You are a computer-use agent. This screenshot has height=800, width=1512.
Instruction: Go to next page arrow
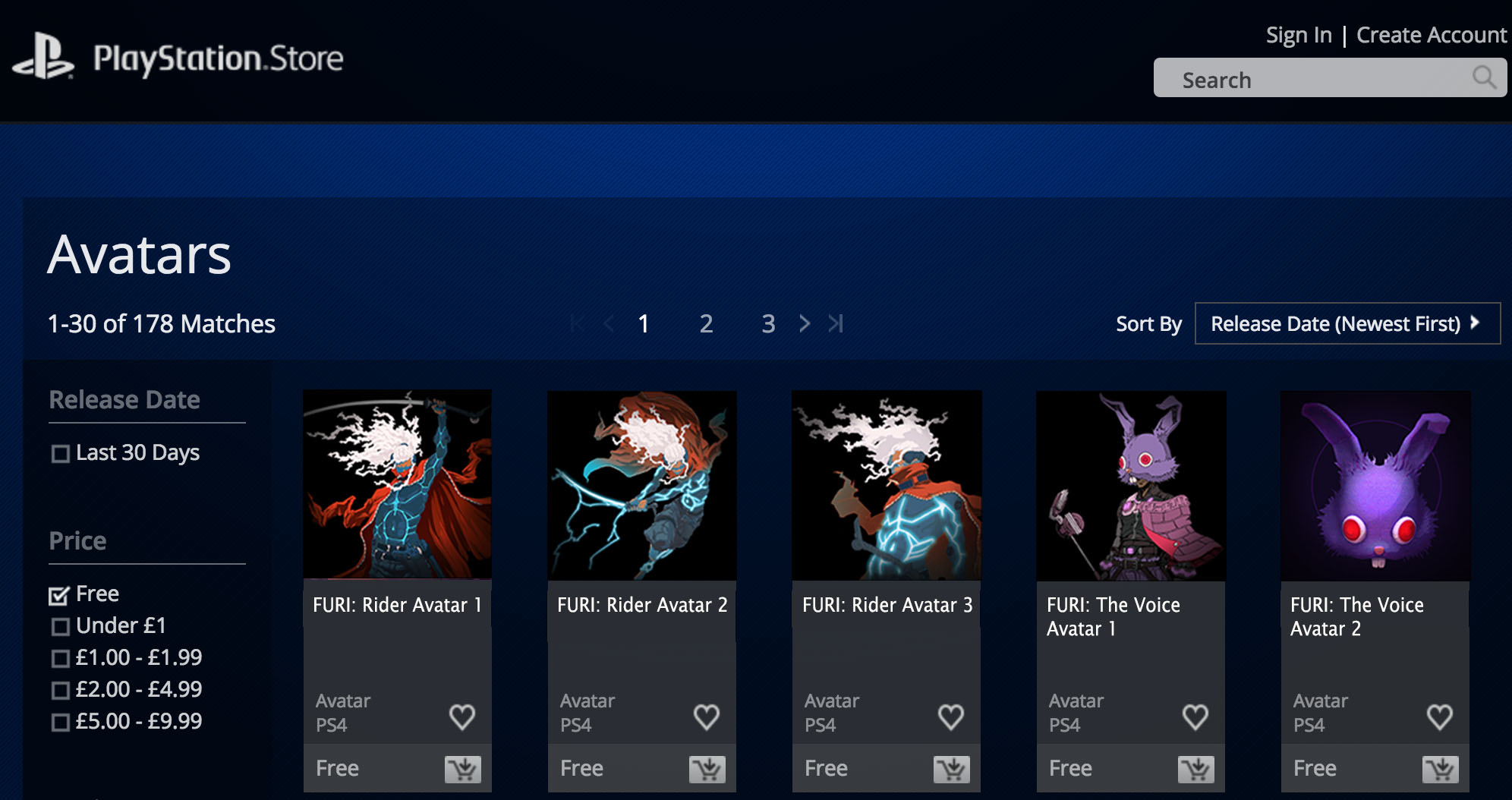pos(805,323)
